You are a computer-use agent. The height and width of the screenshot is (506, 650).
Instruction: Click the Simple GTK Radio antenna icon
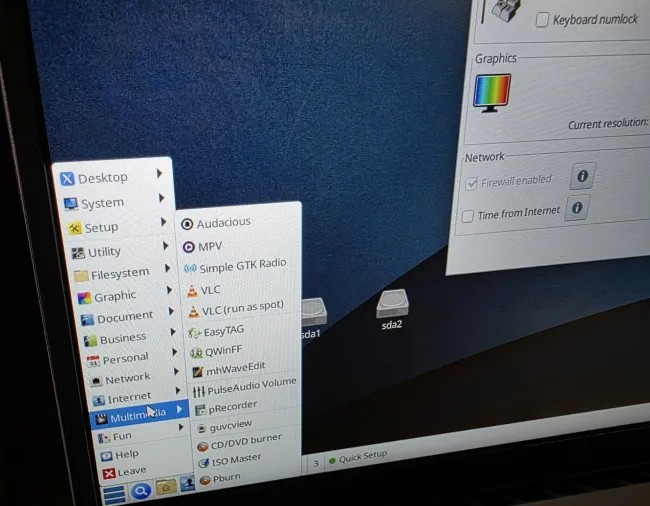click(x=190, y=269)
